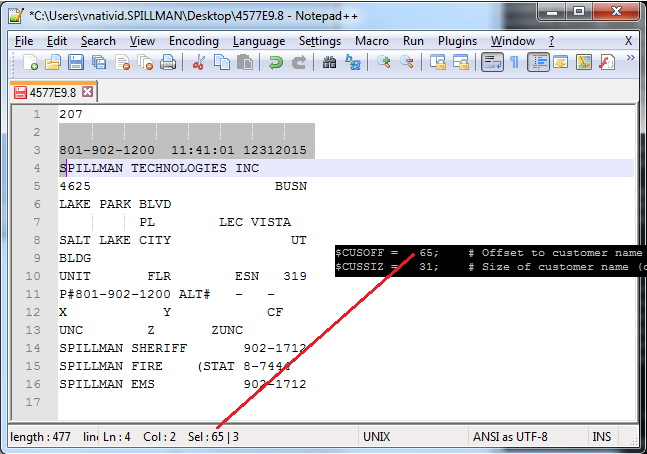
Task: Click the Save All toolbar icon
Action: click(99, 62)
